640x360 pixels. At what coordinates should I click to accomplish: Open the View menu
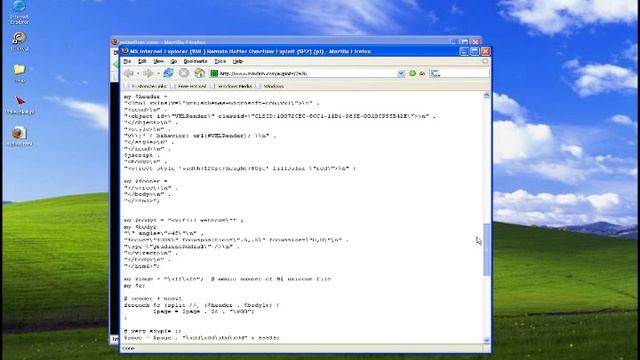pyautogui.click(x=158, y=61)
